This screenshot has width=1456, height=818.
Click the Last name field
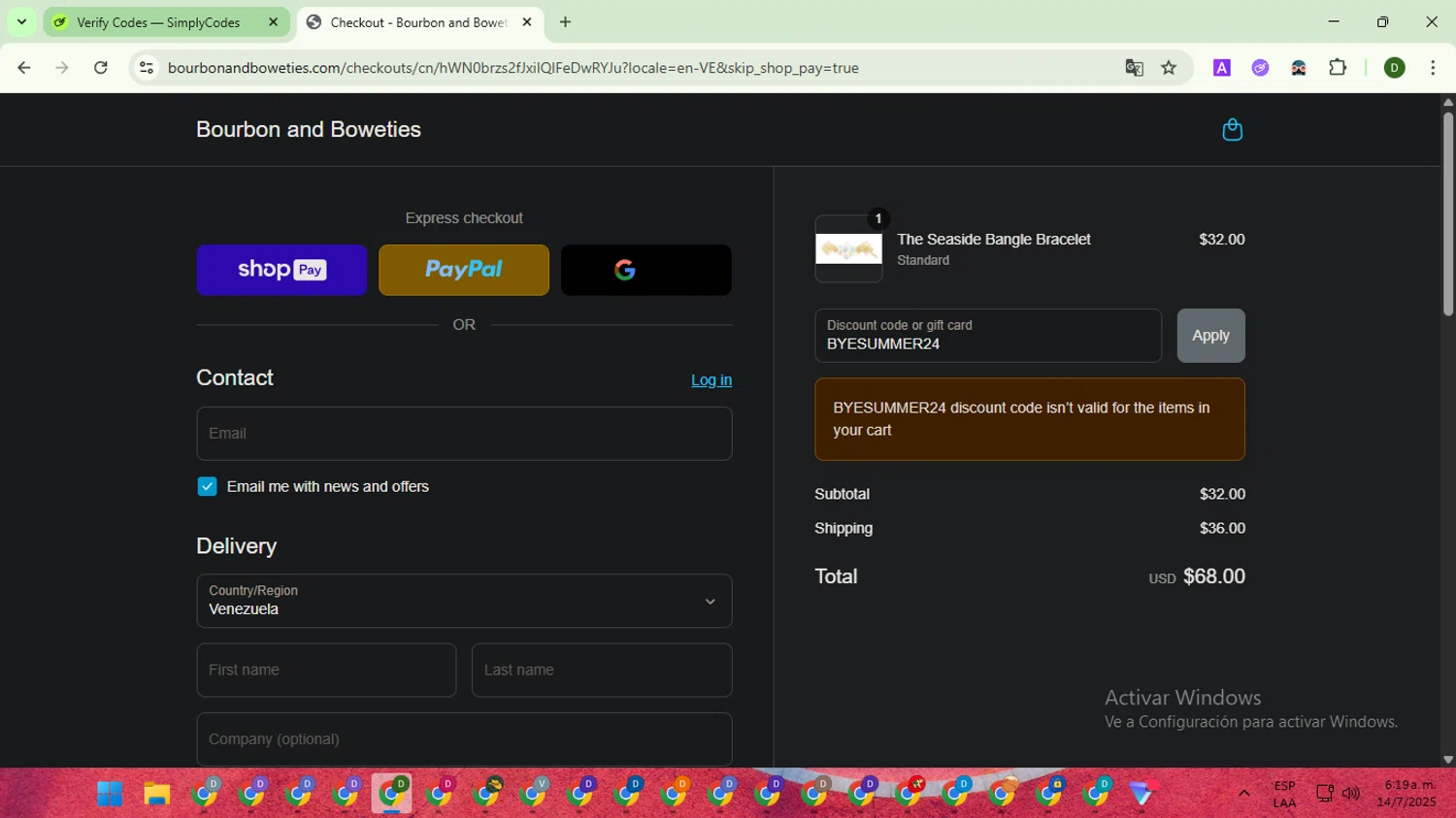(x=602, y=671)
